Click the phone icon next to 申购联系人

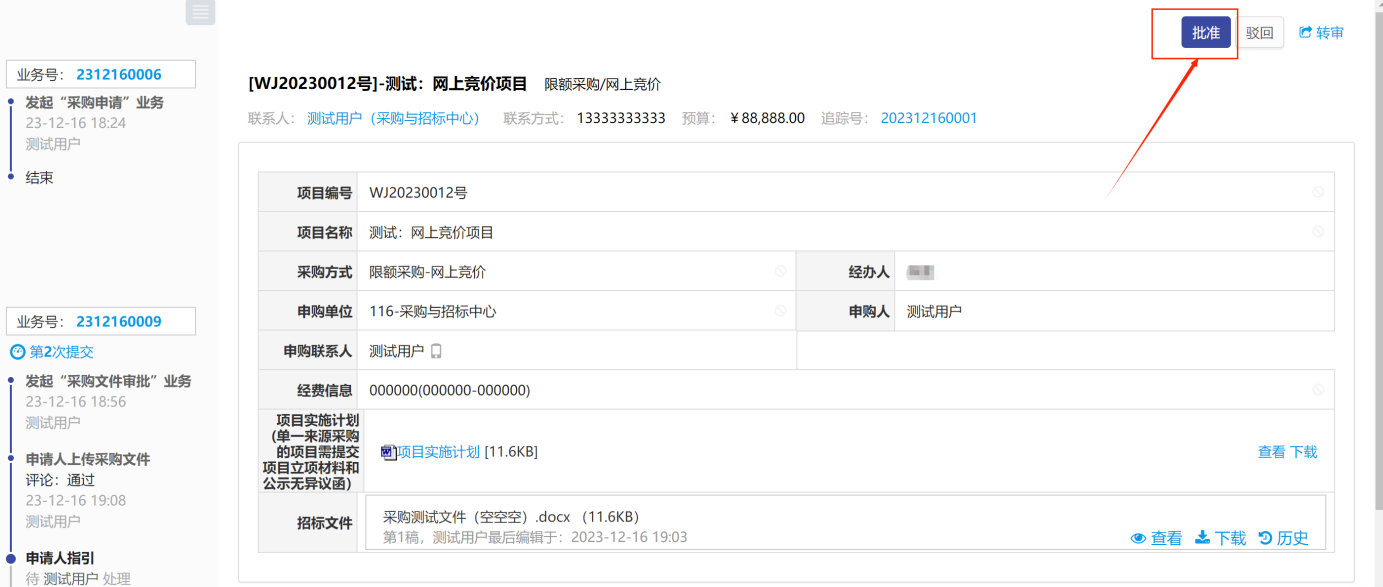point(436,351)
